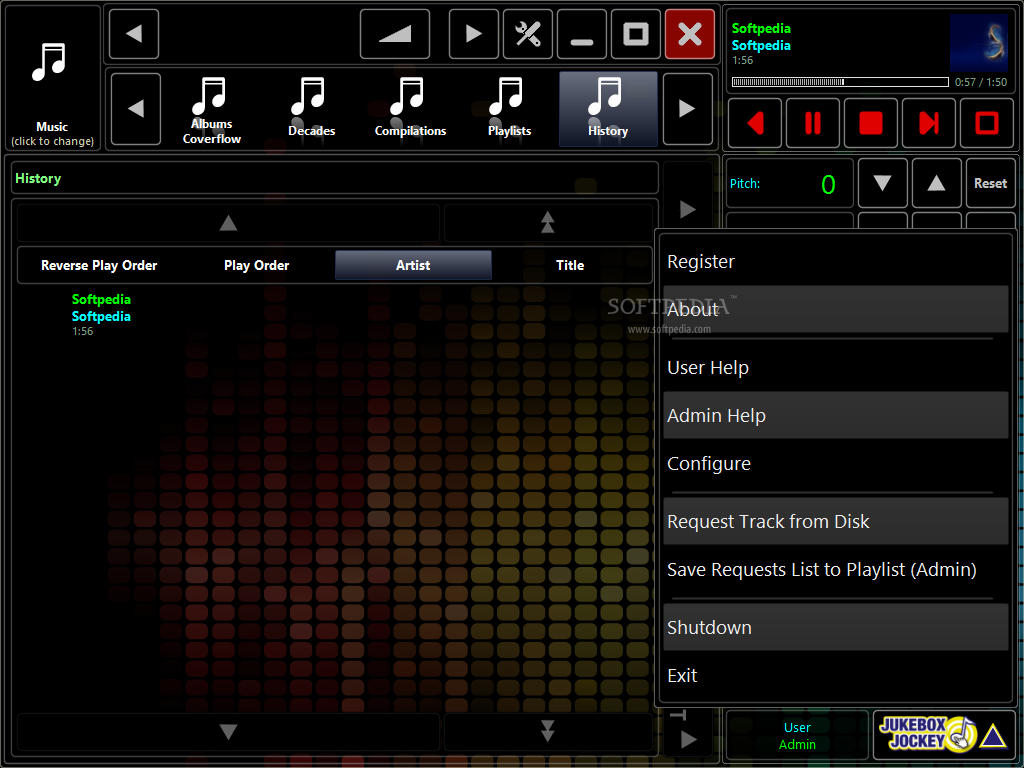Sort history by Play Order

point(256,265)
